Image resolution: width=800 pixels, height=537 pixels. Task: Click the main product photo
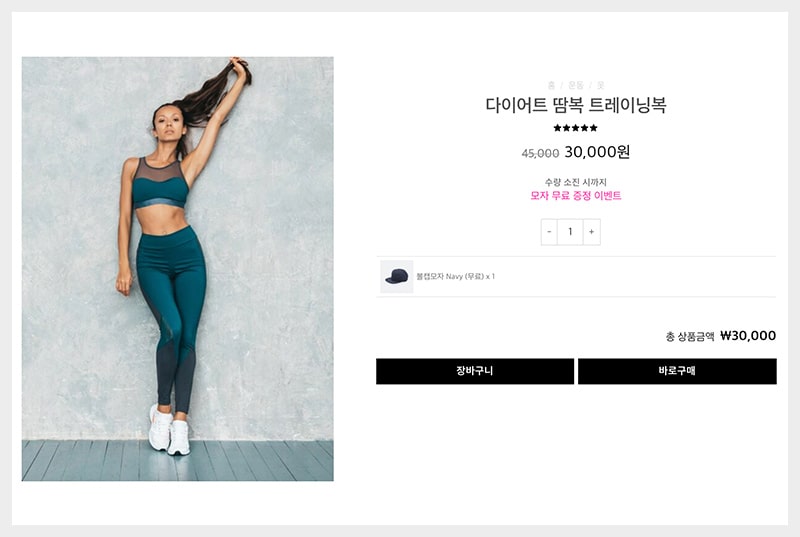[178, 269]
